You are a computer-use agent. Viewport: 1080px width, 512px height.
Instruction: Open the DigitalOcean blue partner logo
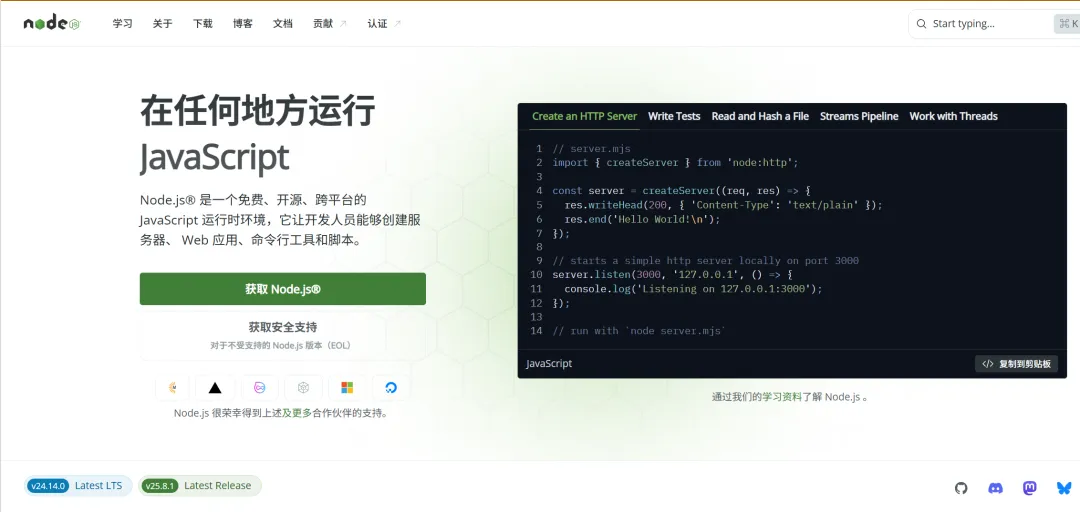tap(391, 388)
